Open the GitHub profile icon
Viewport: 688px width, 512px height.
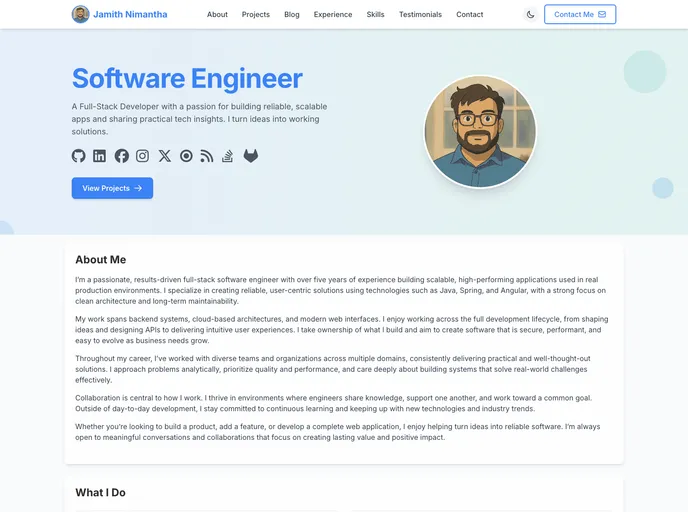click(x=79, y=156)
